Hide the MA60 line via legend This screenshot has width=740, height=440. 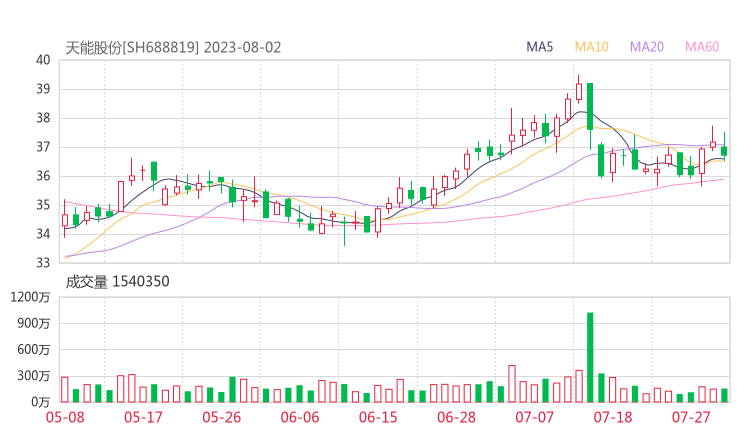701,47
